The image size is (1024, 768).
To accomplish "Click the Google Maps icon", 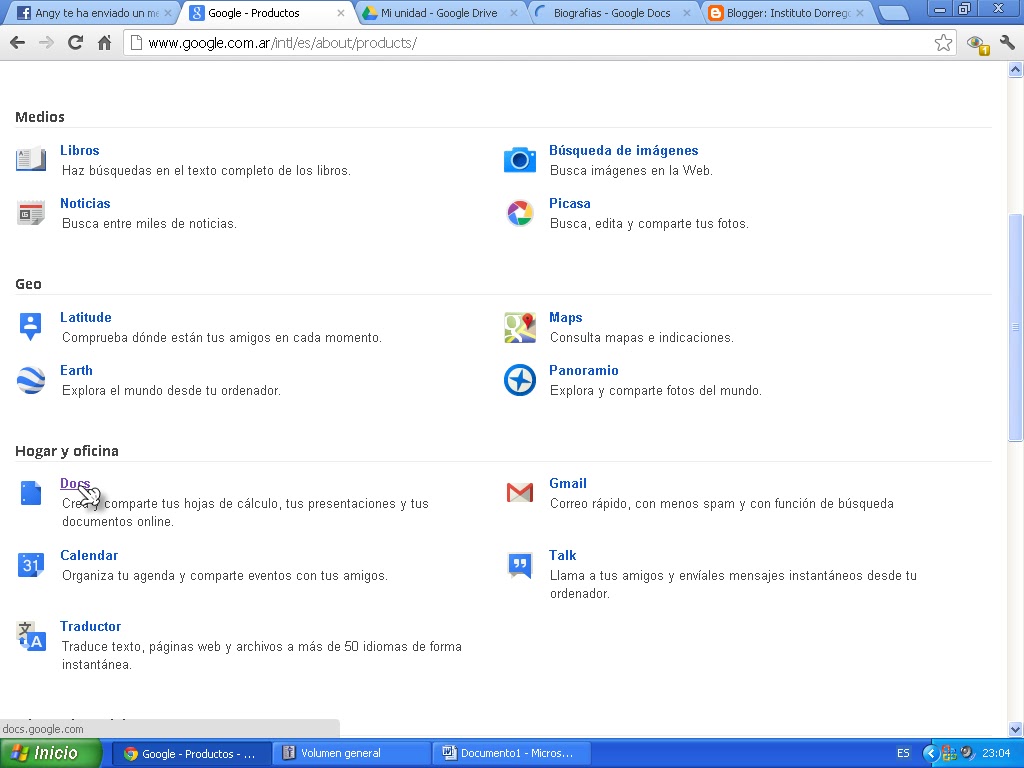I will point(520,327).
